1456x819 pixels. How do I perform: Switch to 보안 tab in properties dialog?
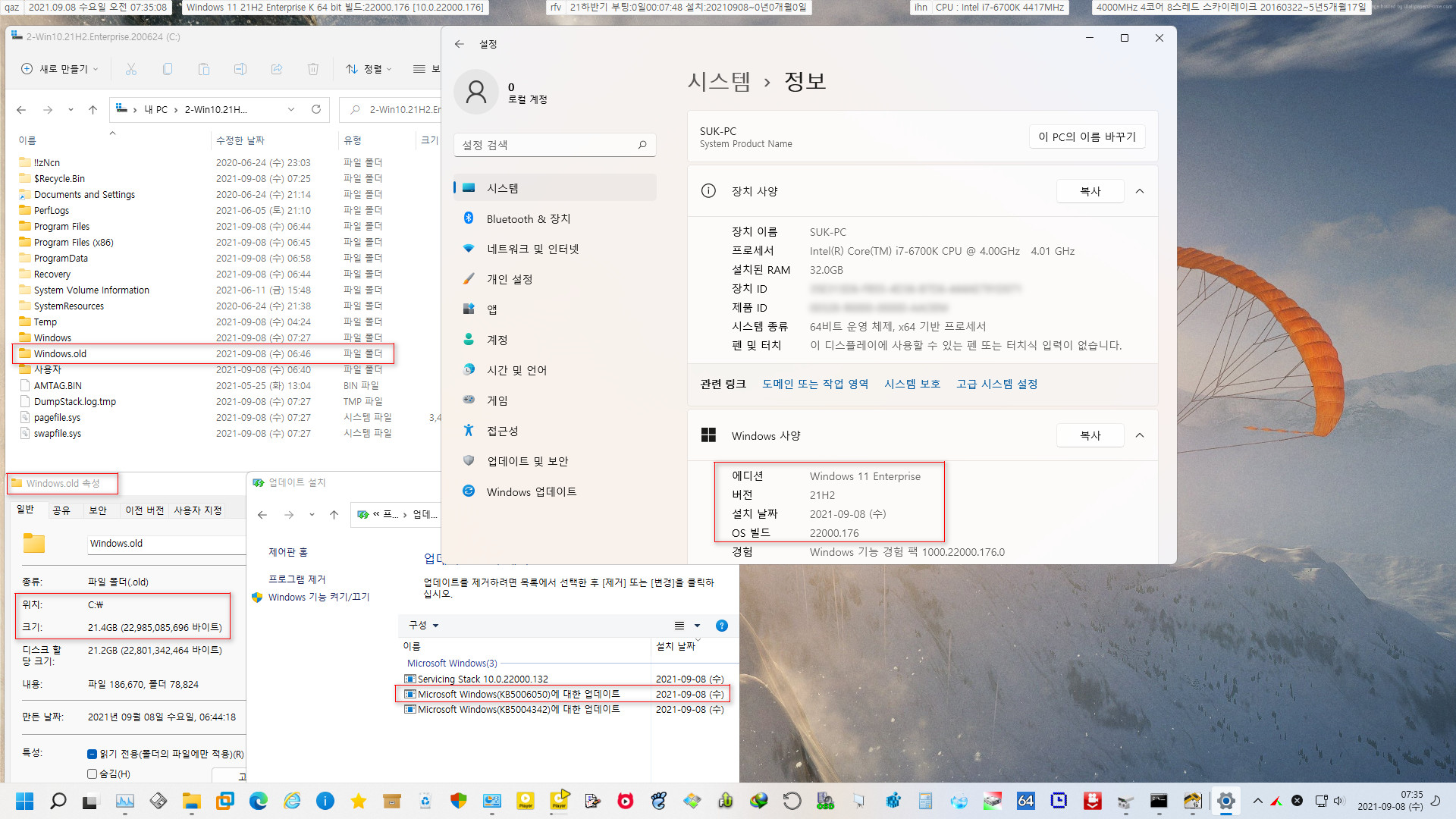98,510
